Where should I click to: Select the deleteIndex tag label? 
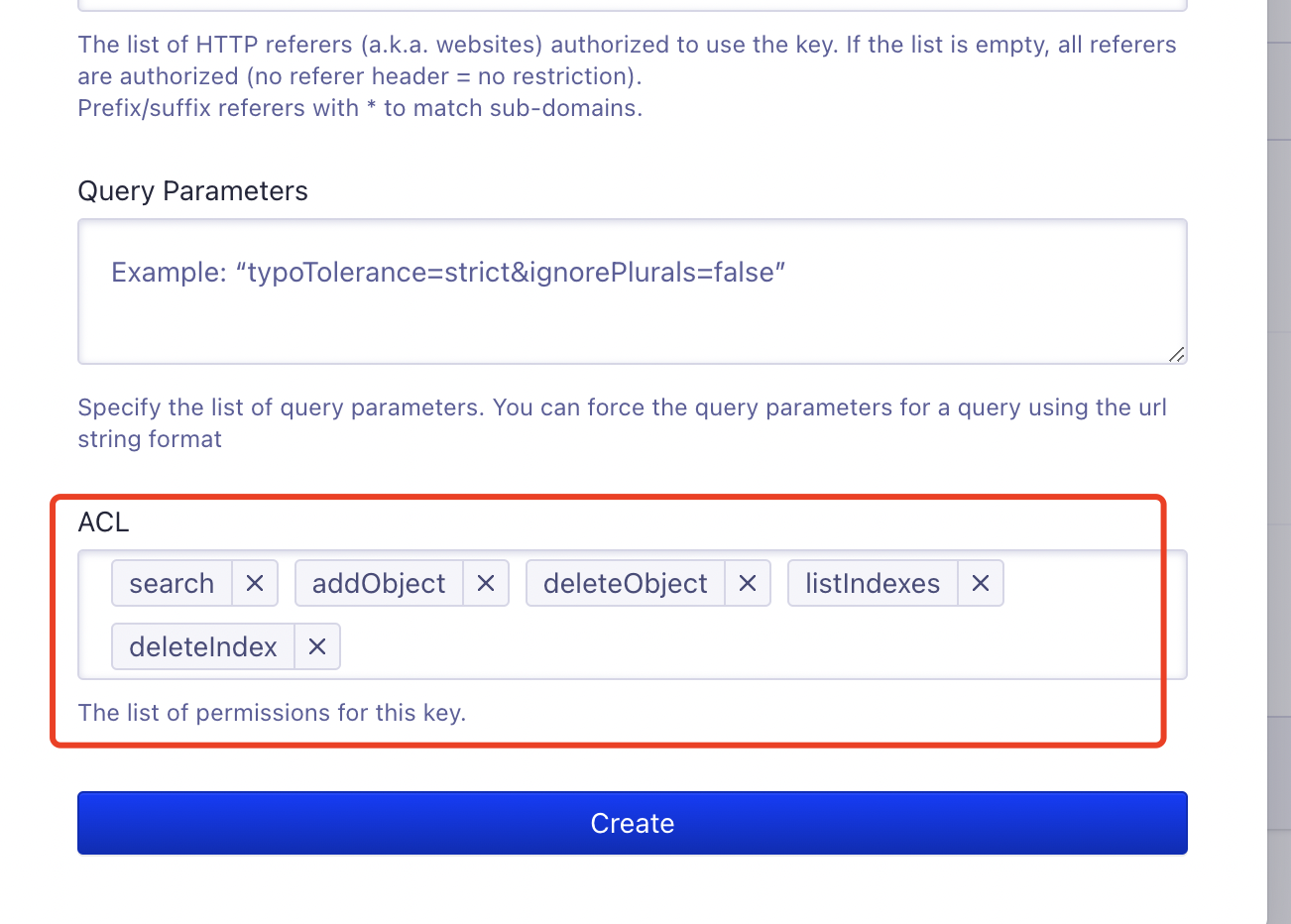[202, 646]
